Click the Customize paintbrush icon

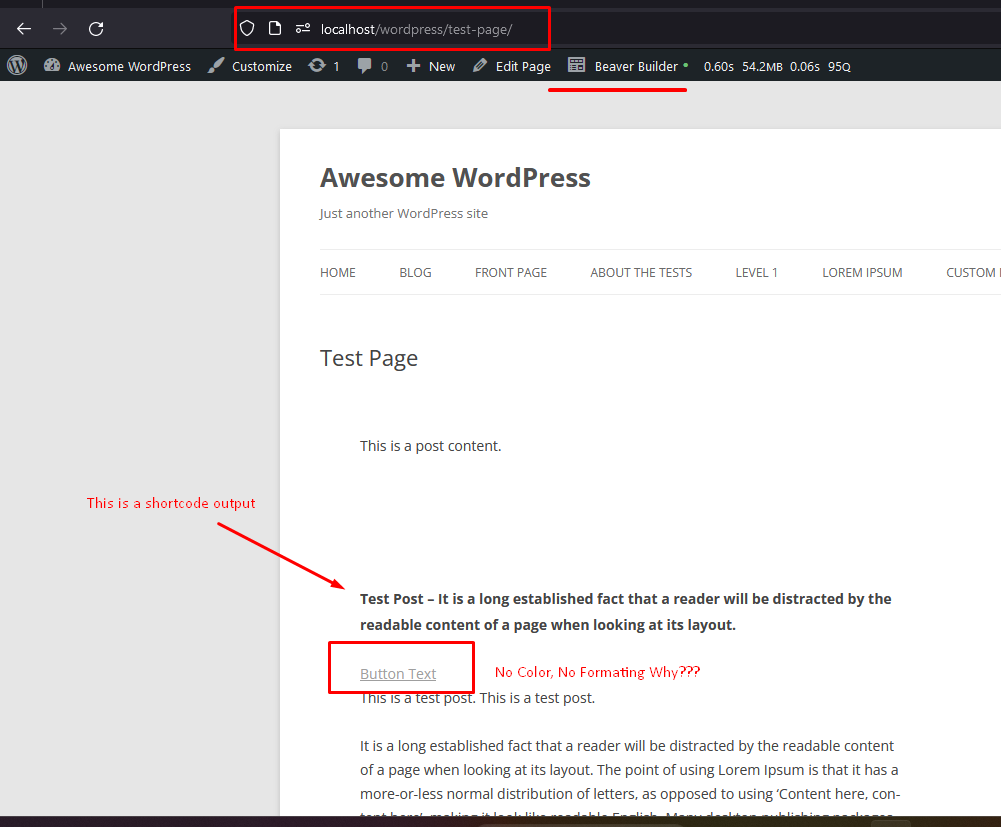click(216, 65)
